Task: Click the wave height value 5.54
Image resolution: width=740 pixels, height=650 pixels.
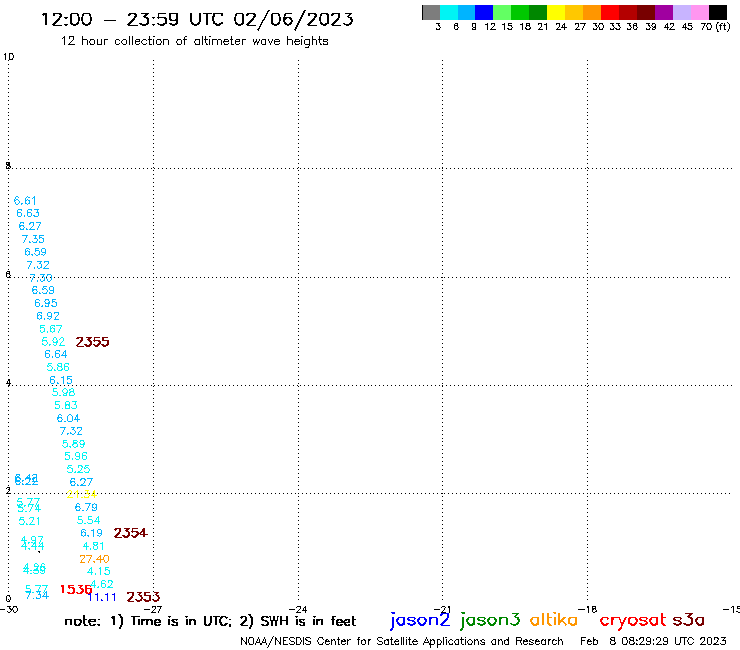Action: coord(89,520)
